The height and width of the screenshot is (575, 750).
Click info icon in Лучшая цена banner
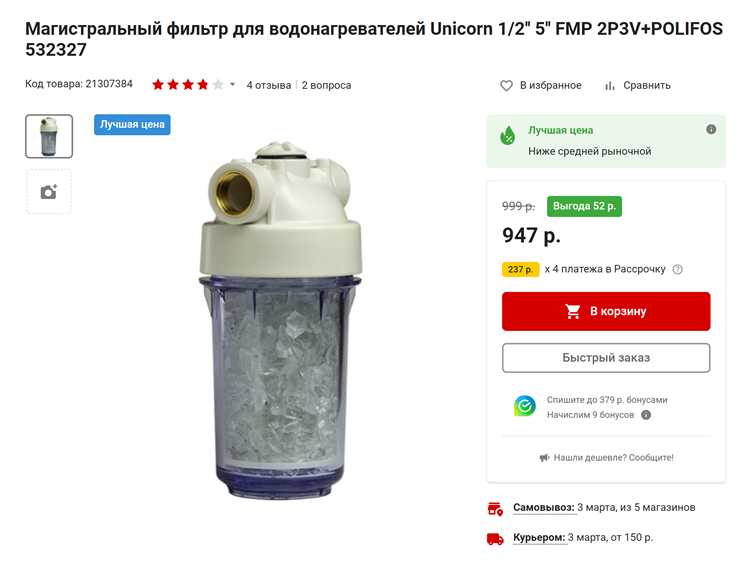point(711,129)
